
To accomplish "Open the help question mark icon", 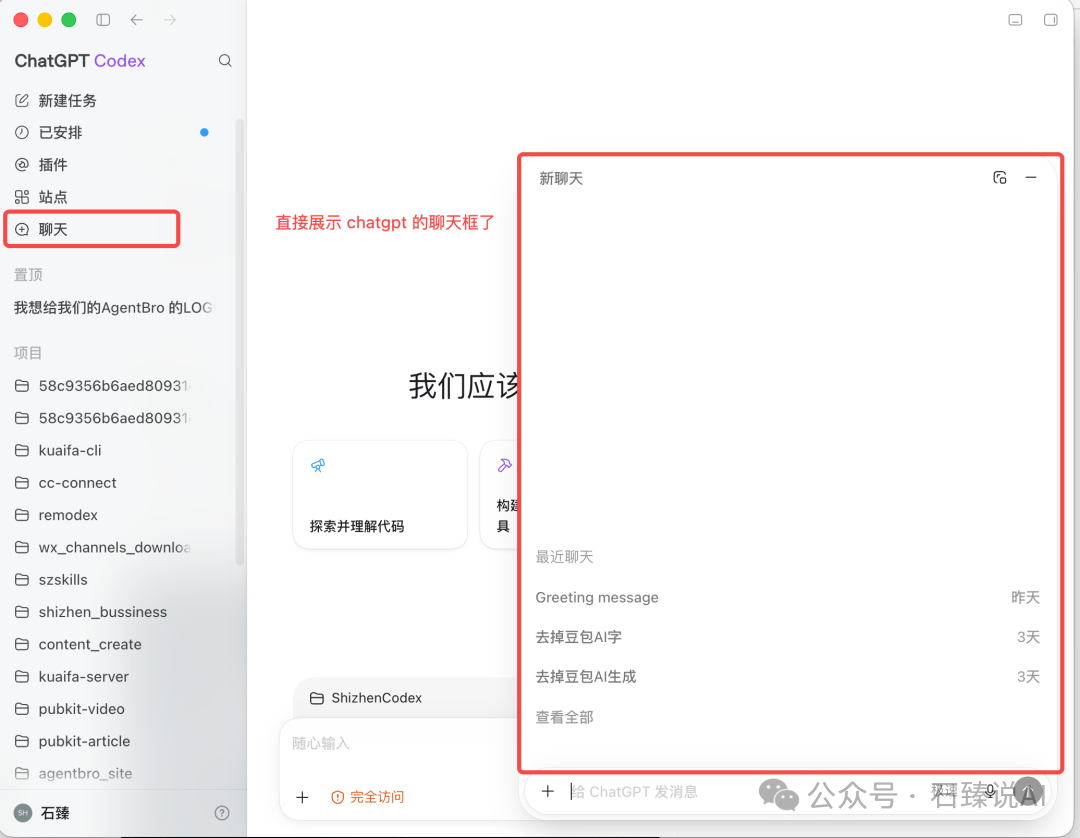I will click(222, 813).
